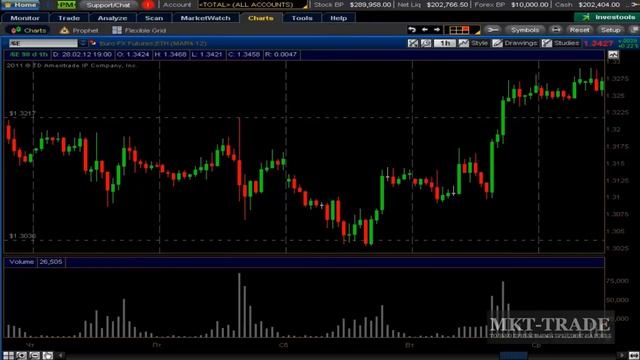Open the 1h timeframe selector
Image resolution: width=640 pixels, height=360 pixels.
click(x=444, y=43)
